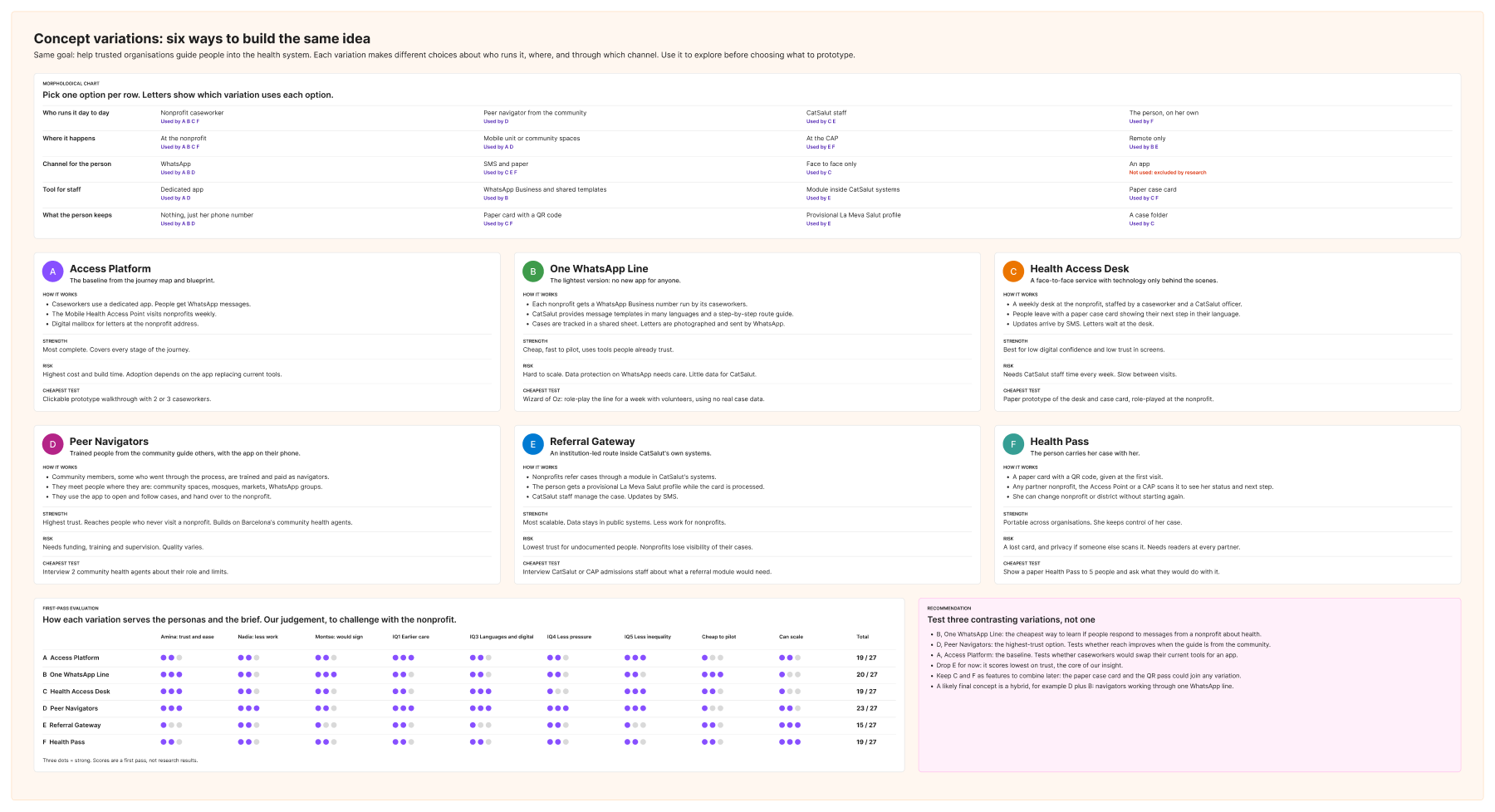
Task: Select the 'Peer Navigators' card heading
Action: (109, 442)
